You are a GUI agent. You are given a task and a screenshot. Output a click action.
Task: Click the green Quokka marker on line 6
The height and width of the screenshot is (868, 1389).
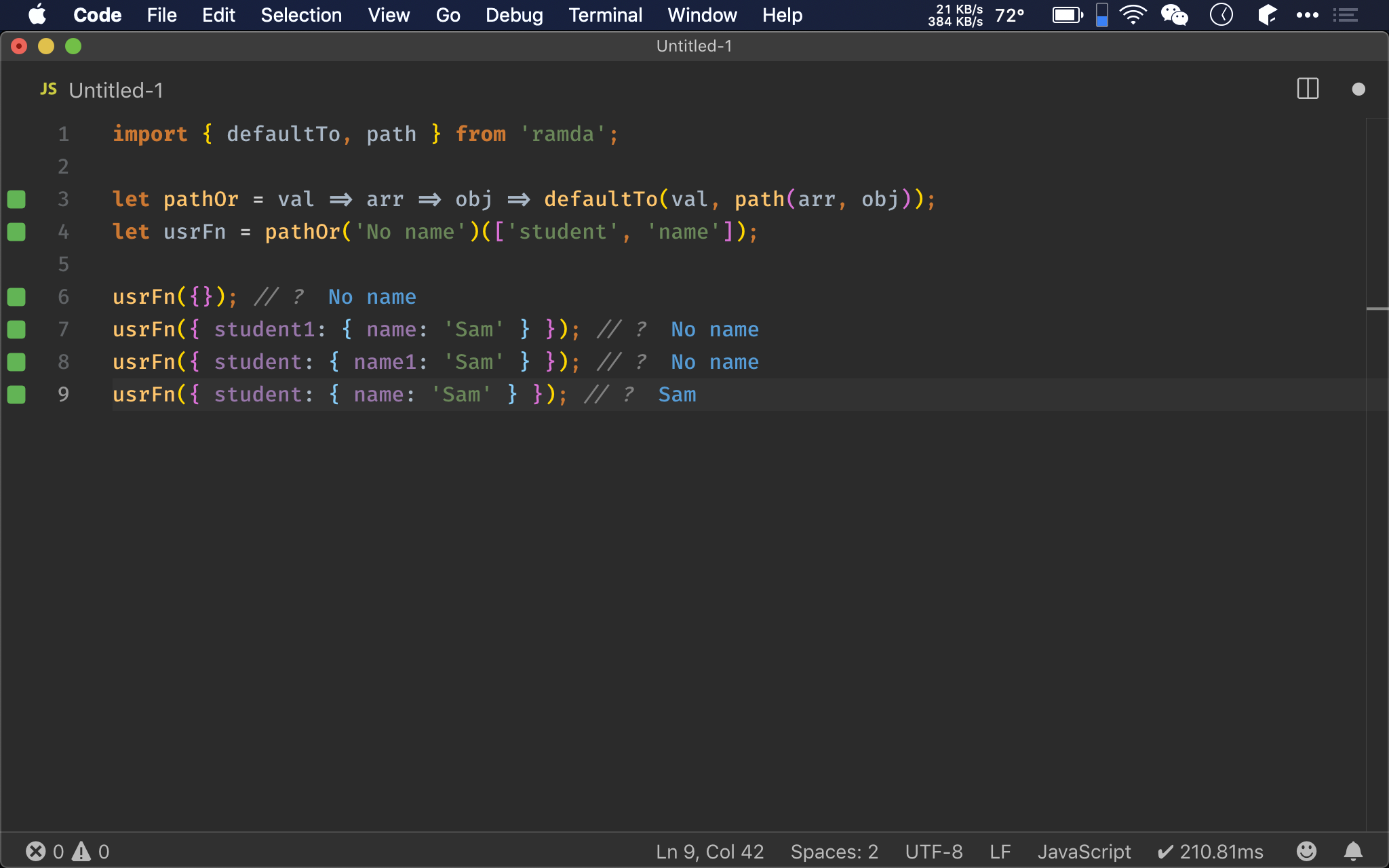click(16, 297)
